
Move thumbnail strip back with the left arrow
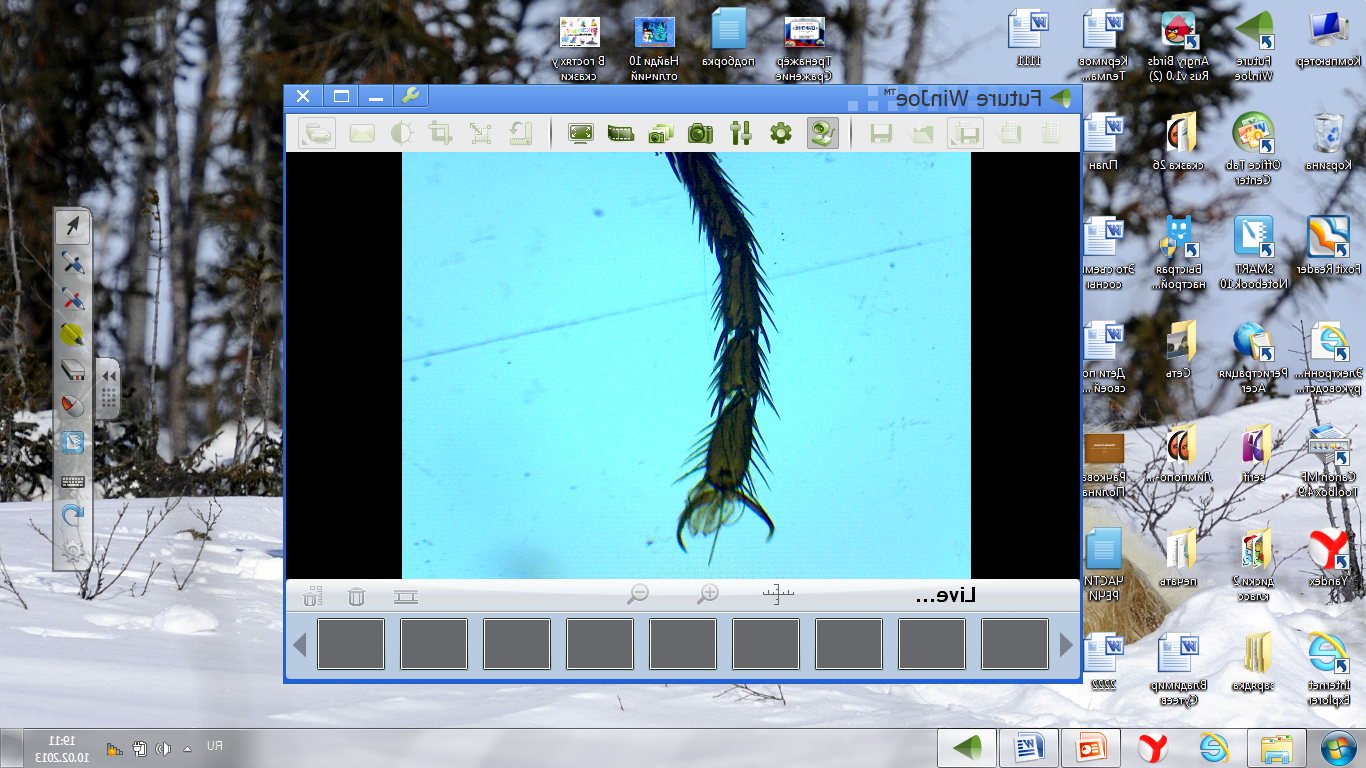(x=299, y=645)
